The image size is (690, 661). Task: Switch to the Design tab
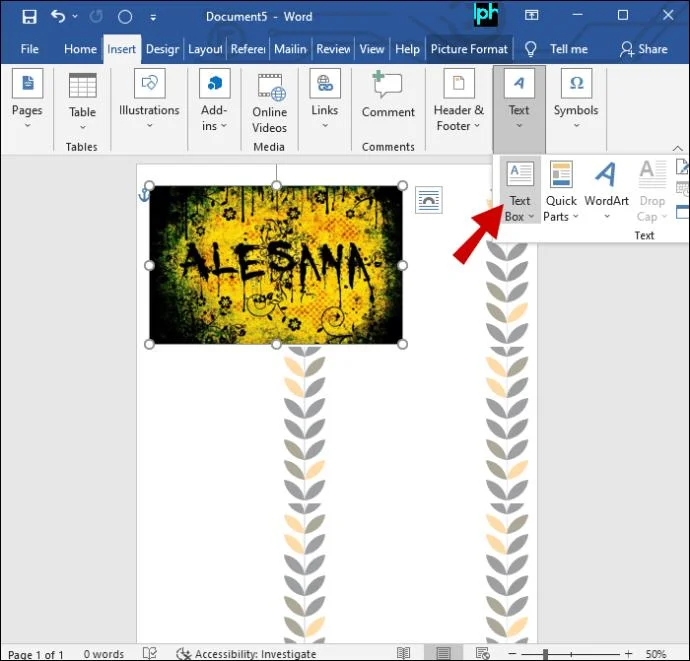pyautogui.click(x=162, y=49)
